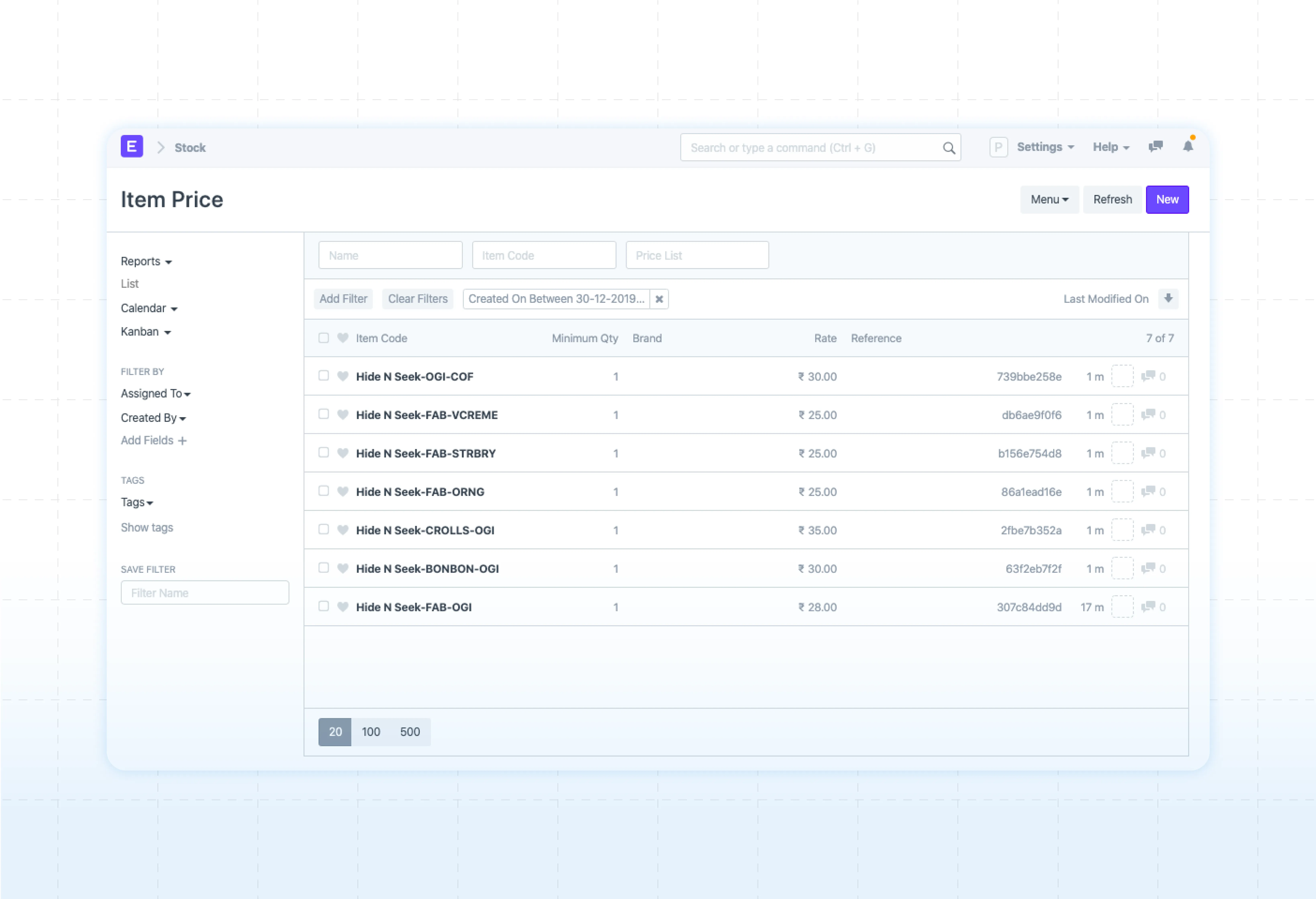Viewport: 1316px width, 899px height.
Task: Select checkbox for Hide N Seek-FAB-VCREME
Action: (x=323, y=414)
